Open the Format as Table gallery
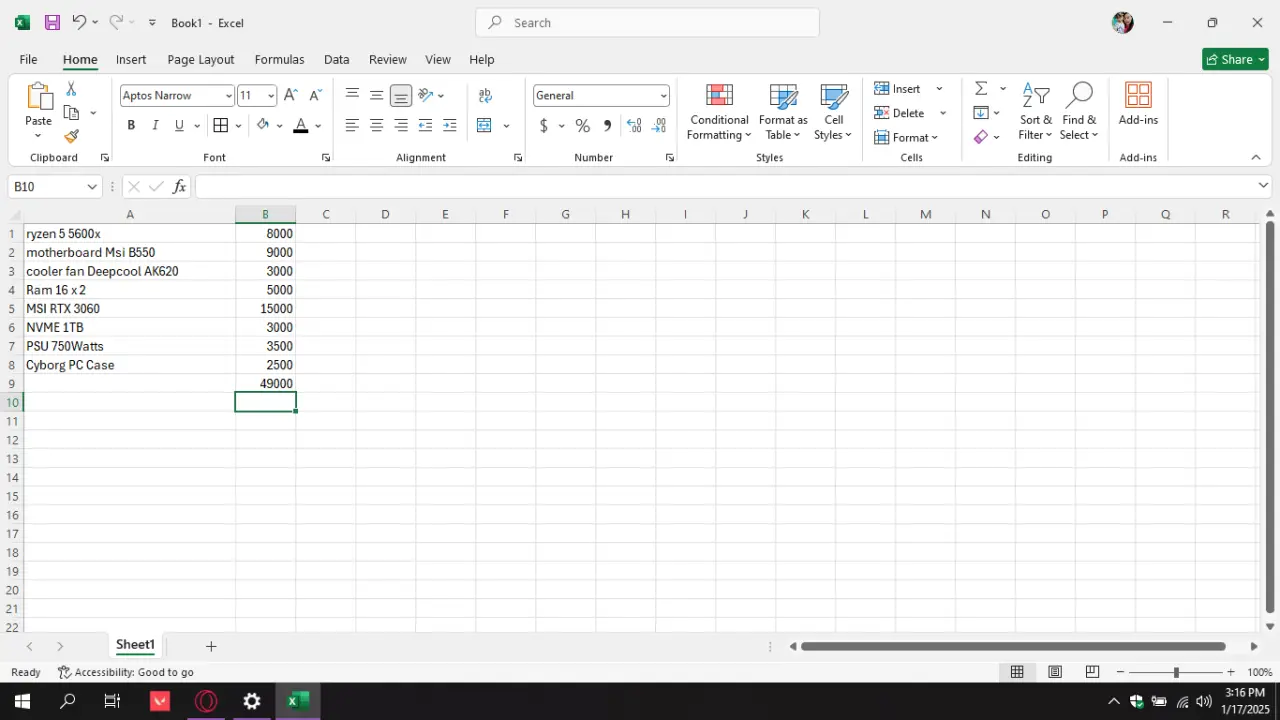 (783, 112)
